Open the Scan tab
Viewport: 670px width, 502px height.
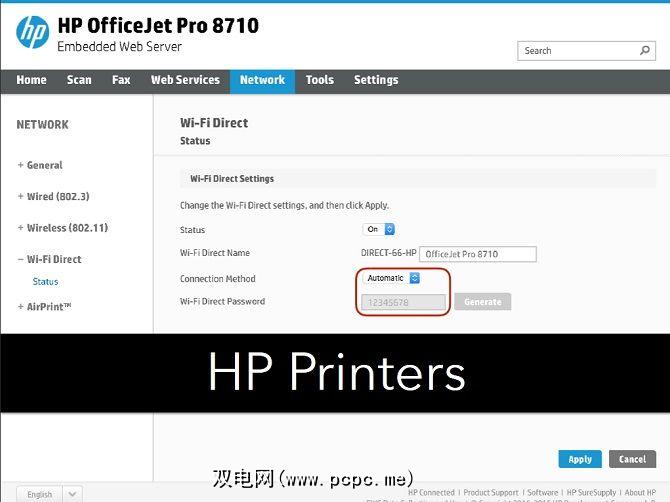(x=79, y=80)
